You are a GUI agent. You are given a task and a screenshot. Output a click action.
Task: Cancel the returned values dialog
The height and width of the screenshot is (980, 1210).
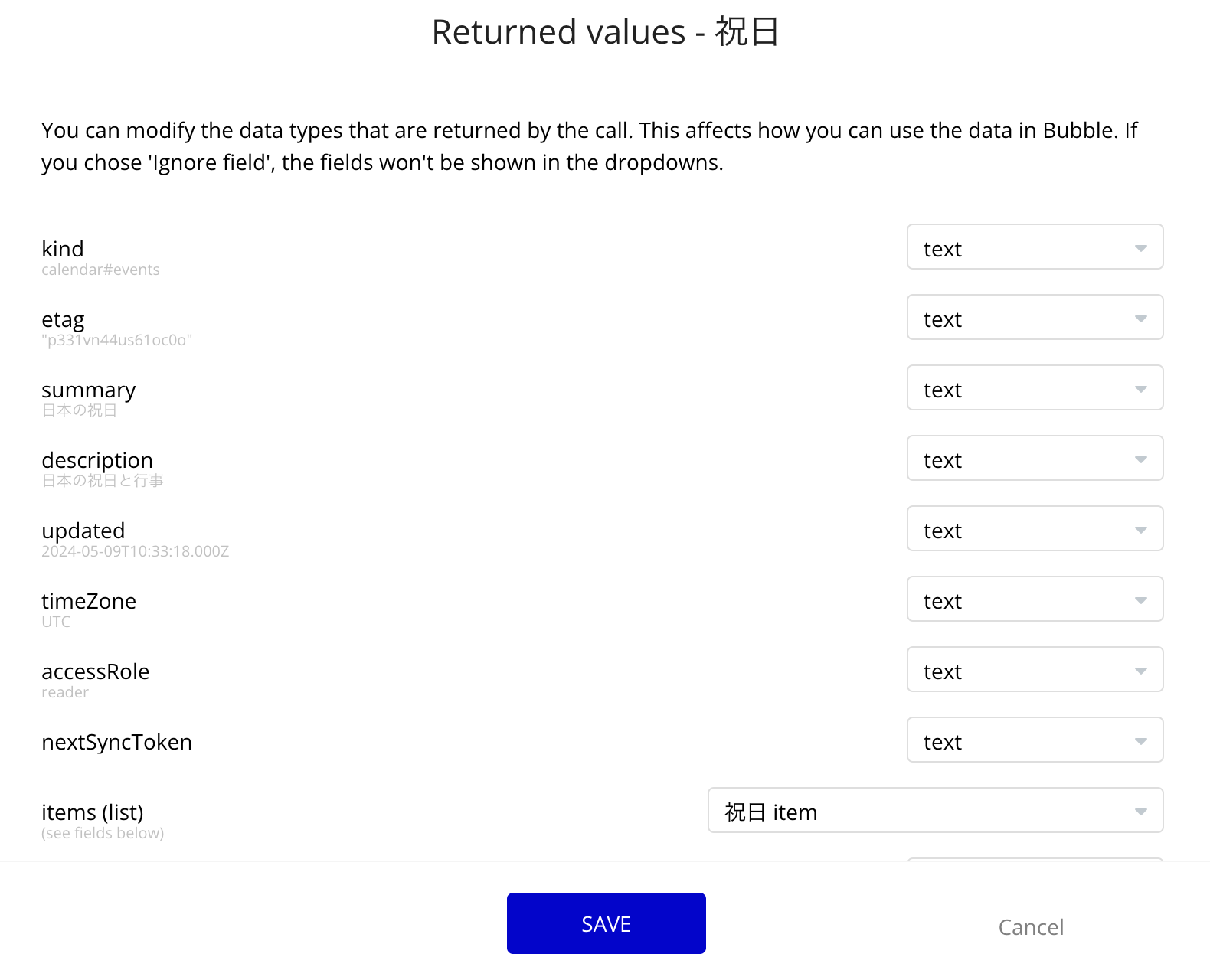click(1031, 927)
